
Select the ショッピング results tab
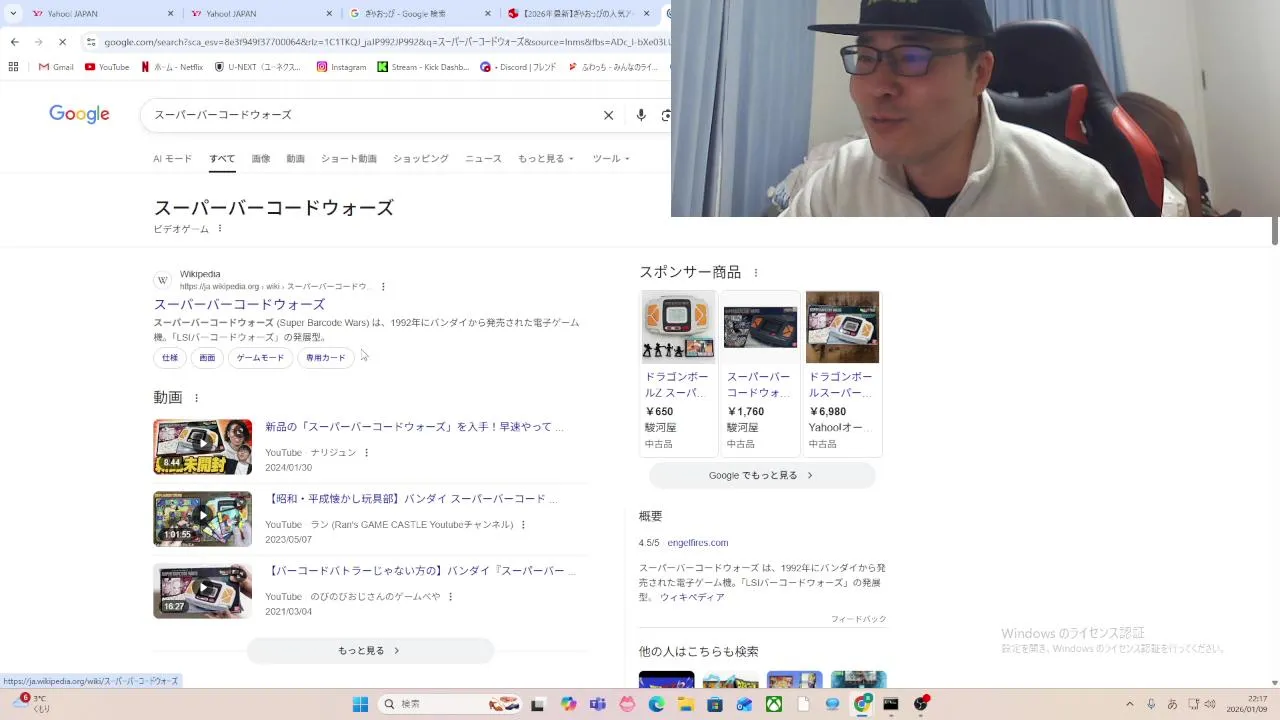pos(420,159)
